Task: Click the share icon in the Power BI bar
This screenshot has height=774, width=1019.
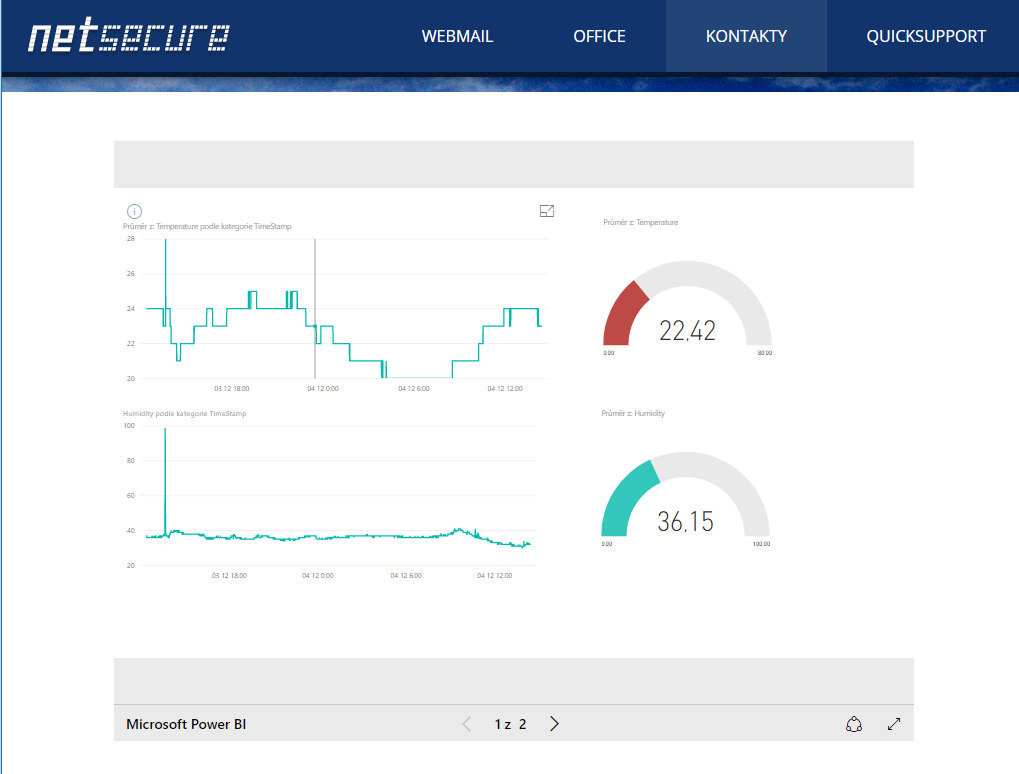Action: [x=854, y=723]
